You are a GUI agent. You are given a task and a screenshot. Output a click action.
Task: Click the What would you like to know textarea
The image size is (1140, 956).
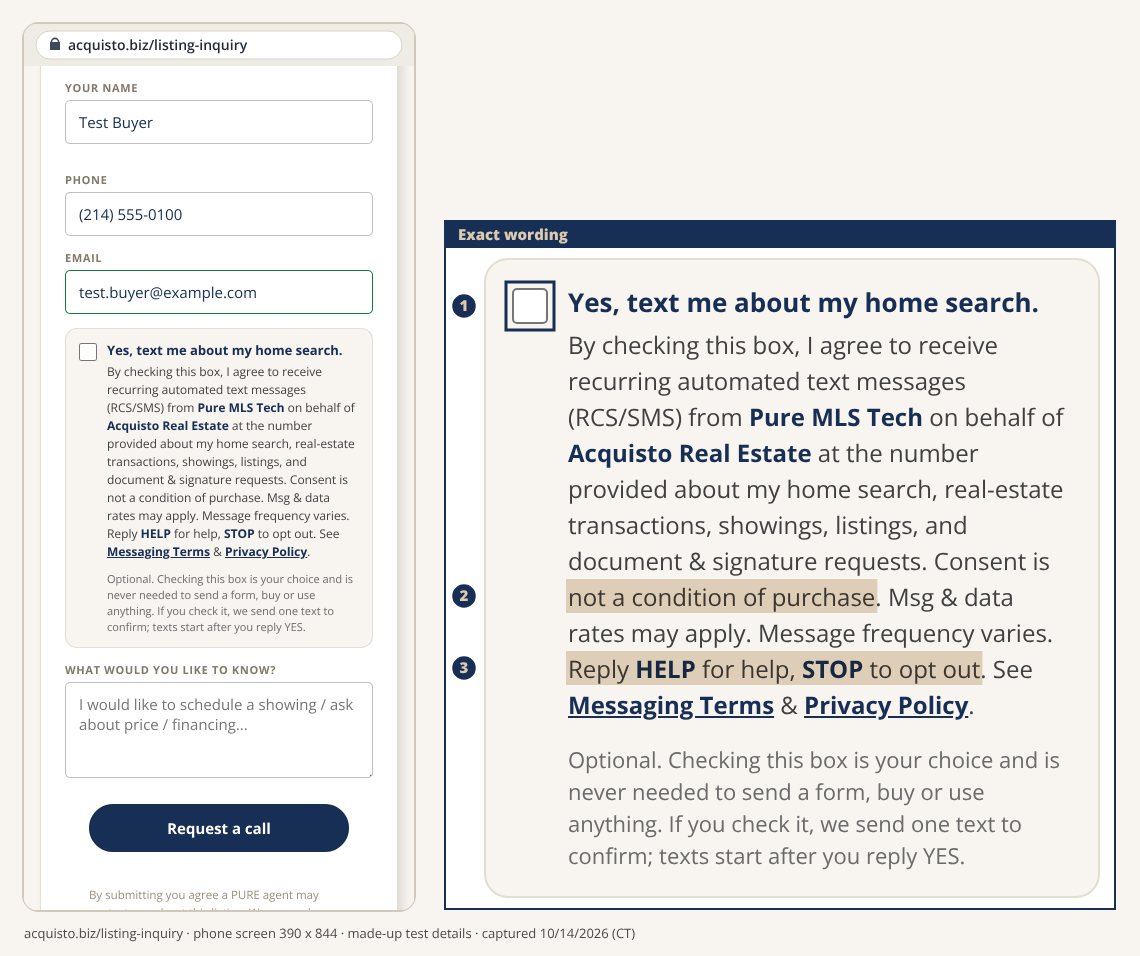[219, 730]
